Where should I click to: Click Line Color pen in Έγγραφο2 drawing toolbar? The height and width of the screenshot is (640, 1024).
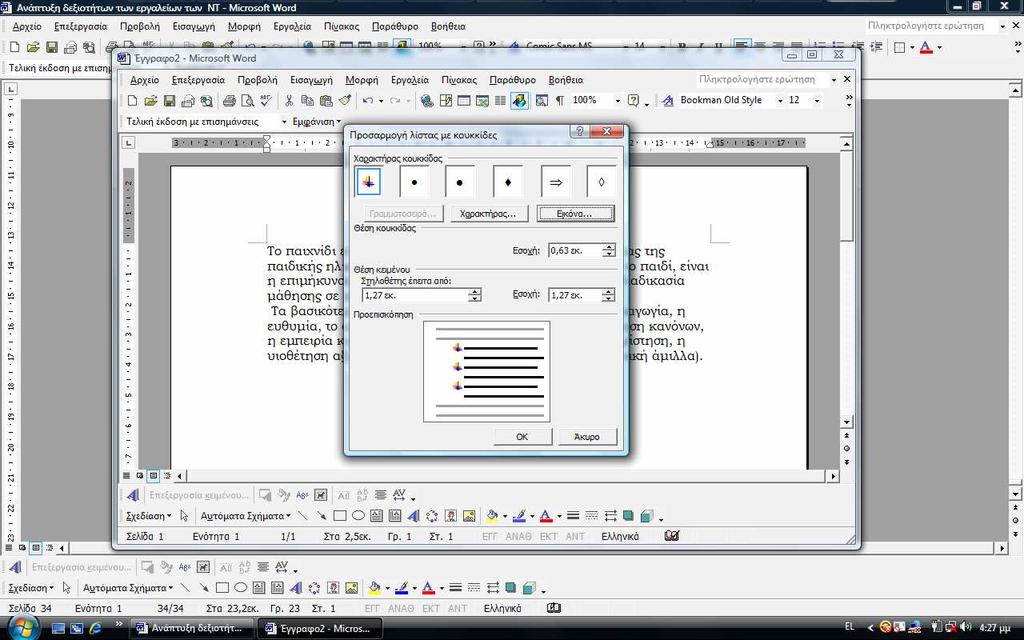(x=520, y=516)
